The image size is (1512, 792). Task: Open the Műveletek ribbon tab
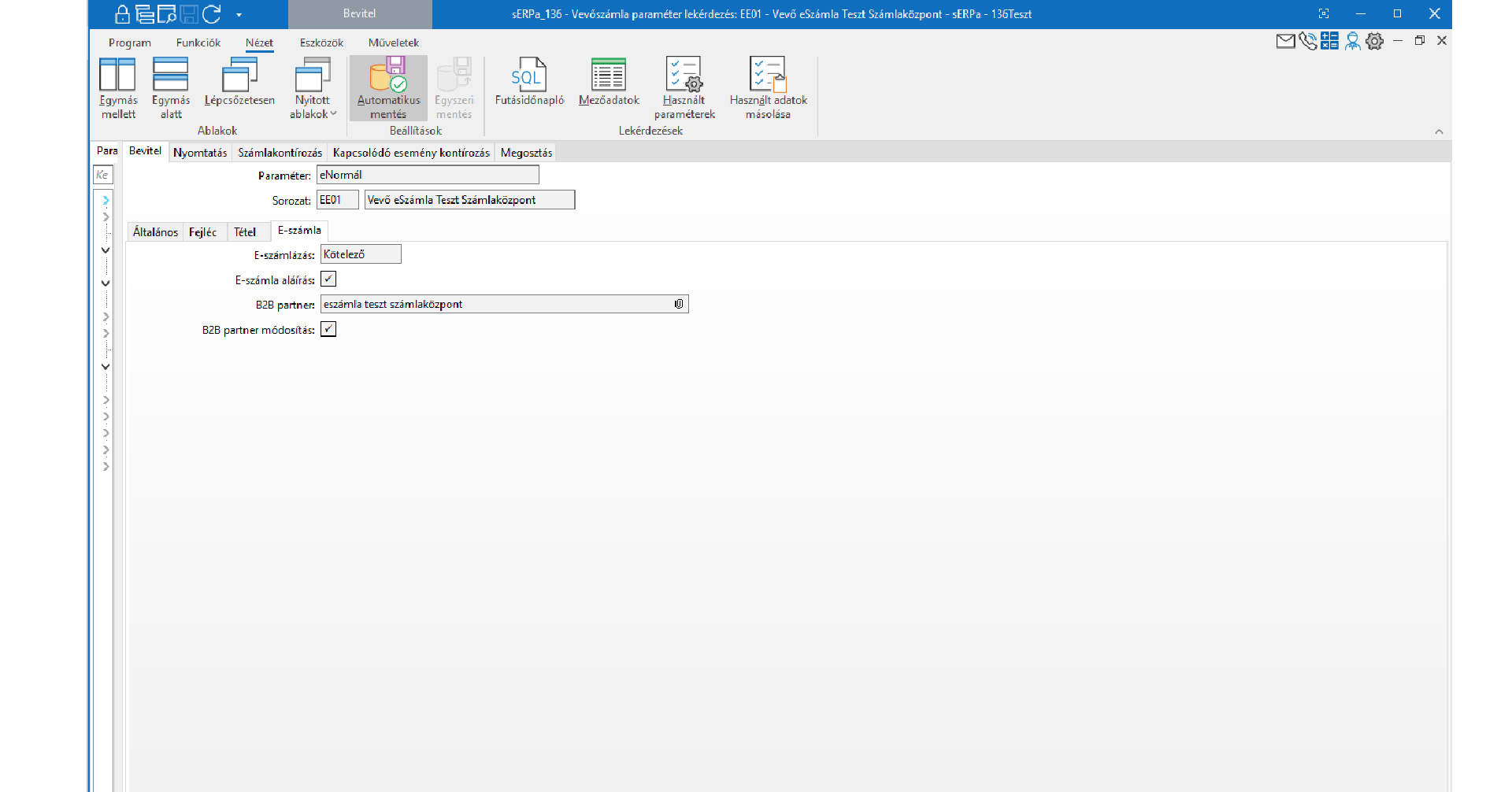point(393,43)
